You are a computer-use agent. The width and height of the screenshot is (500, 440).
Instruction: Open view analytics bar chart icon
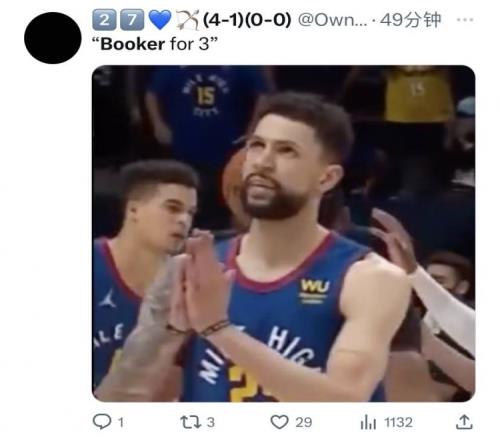tap(368, 422)
